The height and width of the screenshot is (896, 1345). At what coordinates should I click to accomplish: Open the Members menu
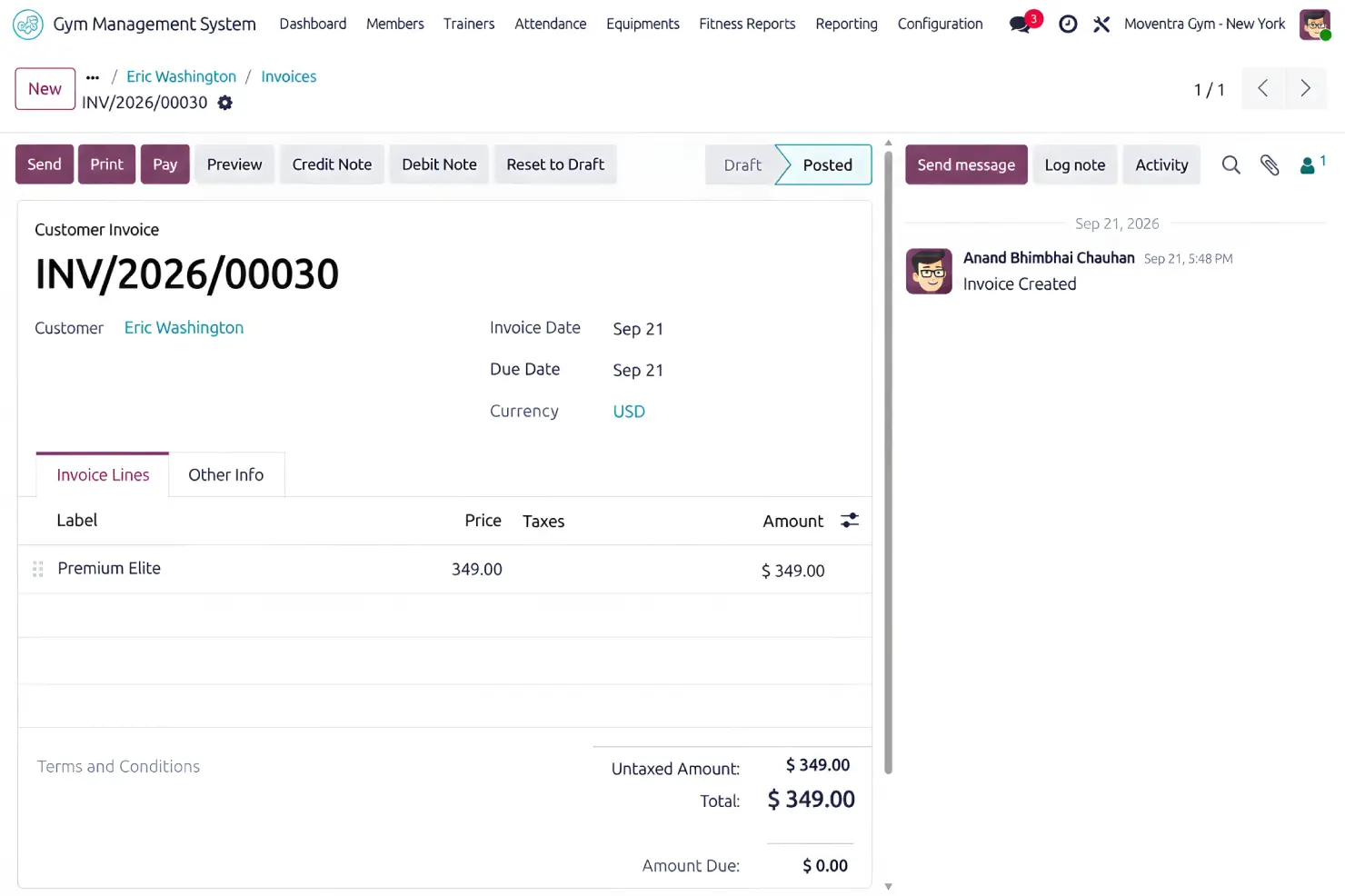[x=395, y=24]
